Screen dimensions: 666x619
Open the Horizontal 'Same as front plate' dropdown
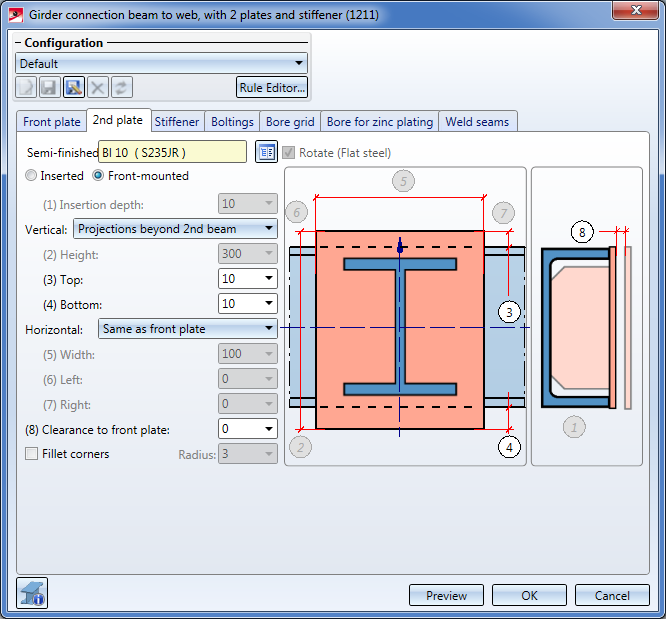click(x=268, y=329)
